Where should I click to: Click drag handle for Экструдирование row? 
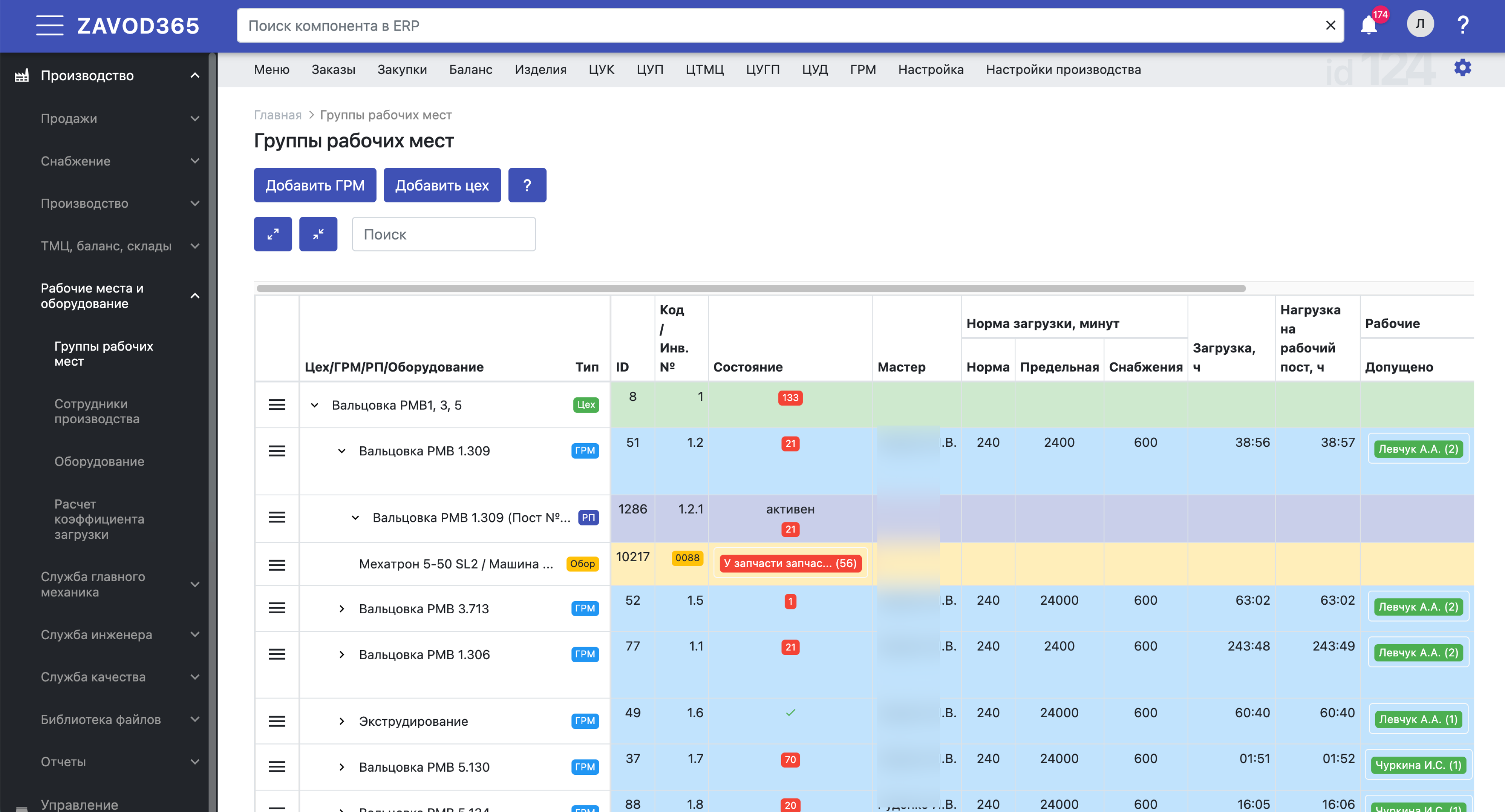[x=277, y=721]
